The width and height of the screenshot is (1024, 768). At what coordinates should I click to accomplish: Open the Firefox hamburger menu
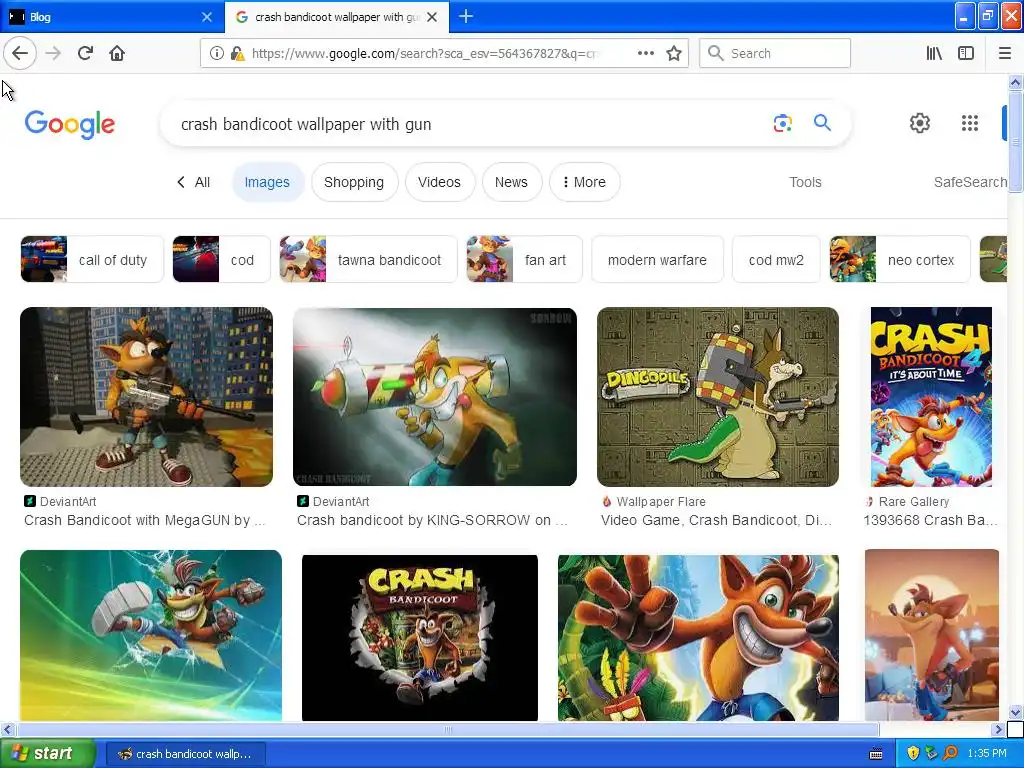click(1005, 53)
